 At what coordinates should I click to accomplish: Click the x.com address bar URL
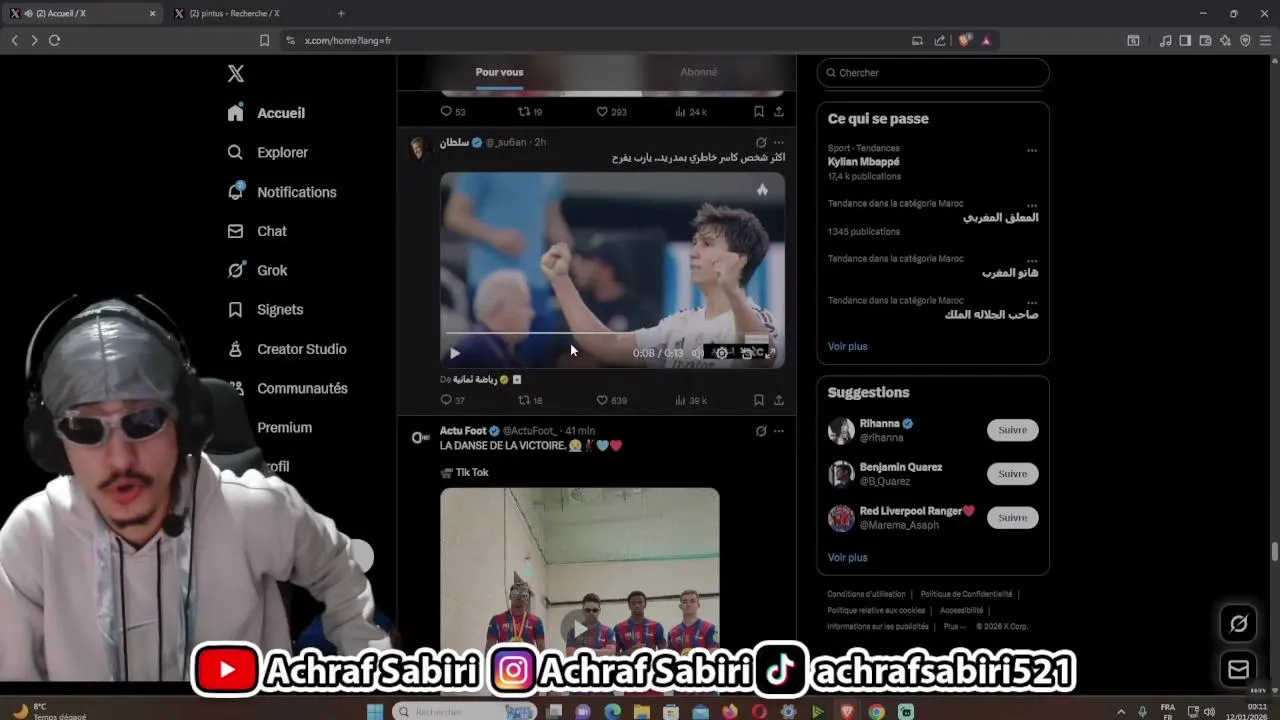tap(347, 41)
